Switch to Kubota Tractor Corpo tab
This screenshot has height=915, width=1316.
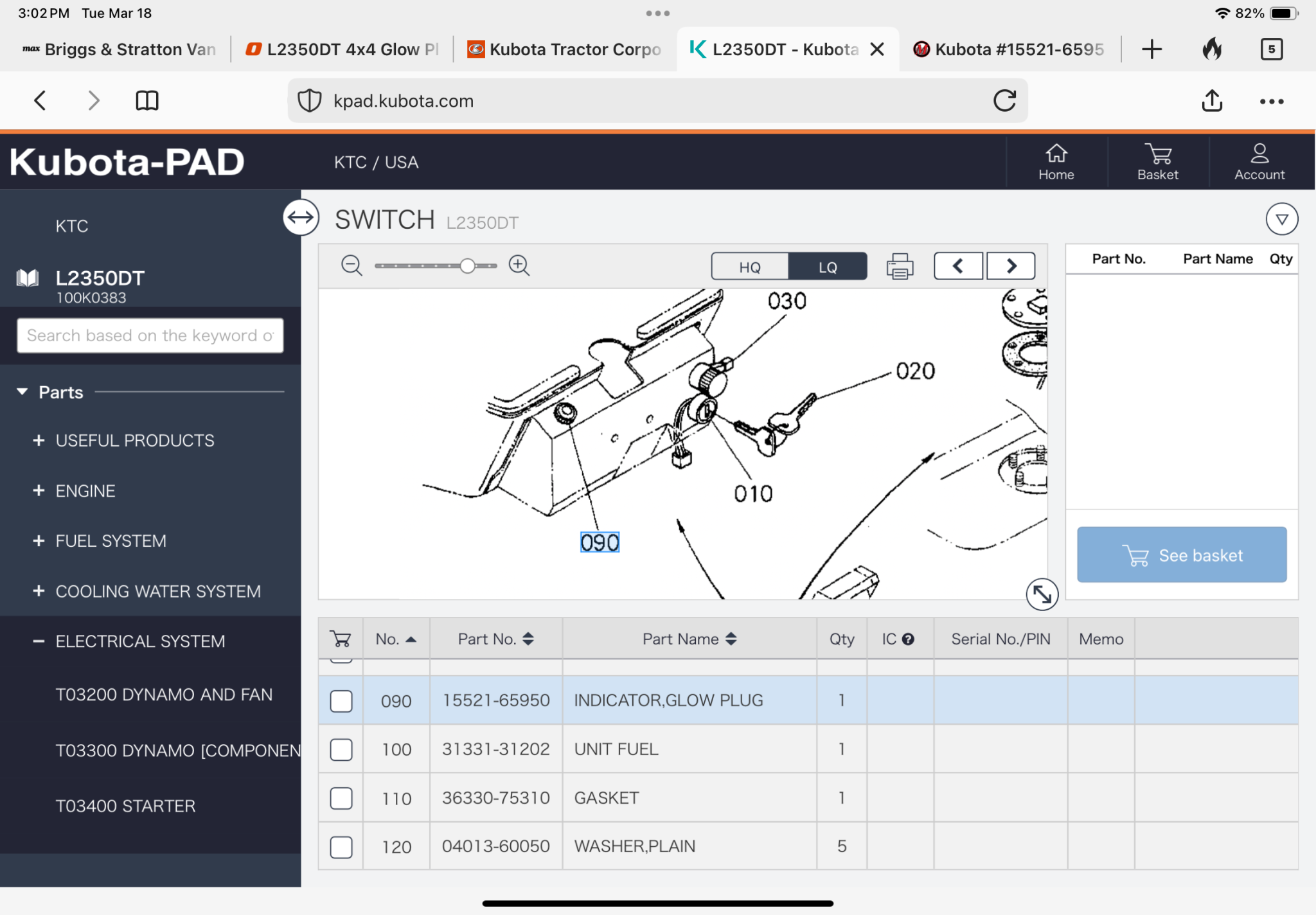pos(564,49)
